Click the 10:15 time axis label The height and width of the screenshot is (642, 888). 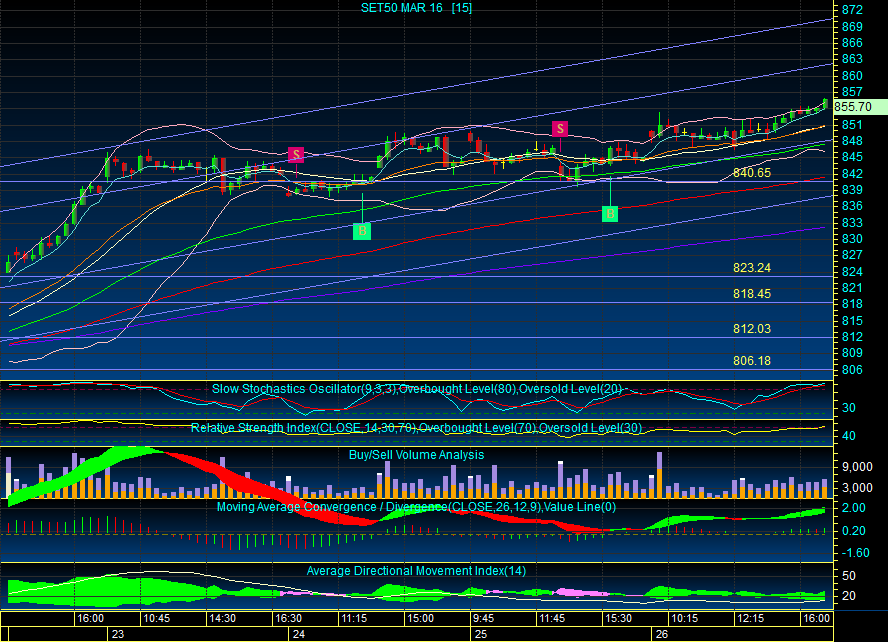(x=684, y=618)
